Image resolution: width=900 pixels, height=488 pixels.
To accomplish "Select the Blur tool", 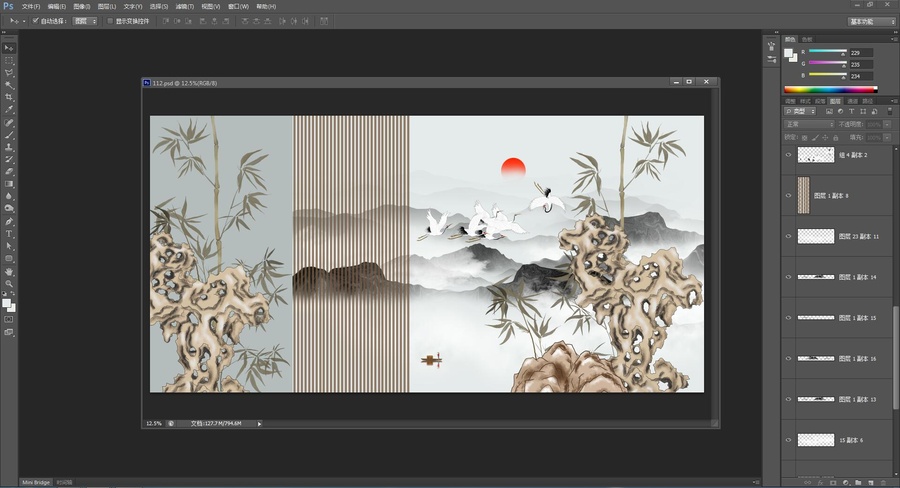I will (x=9, y=196).
